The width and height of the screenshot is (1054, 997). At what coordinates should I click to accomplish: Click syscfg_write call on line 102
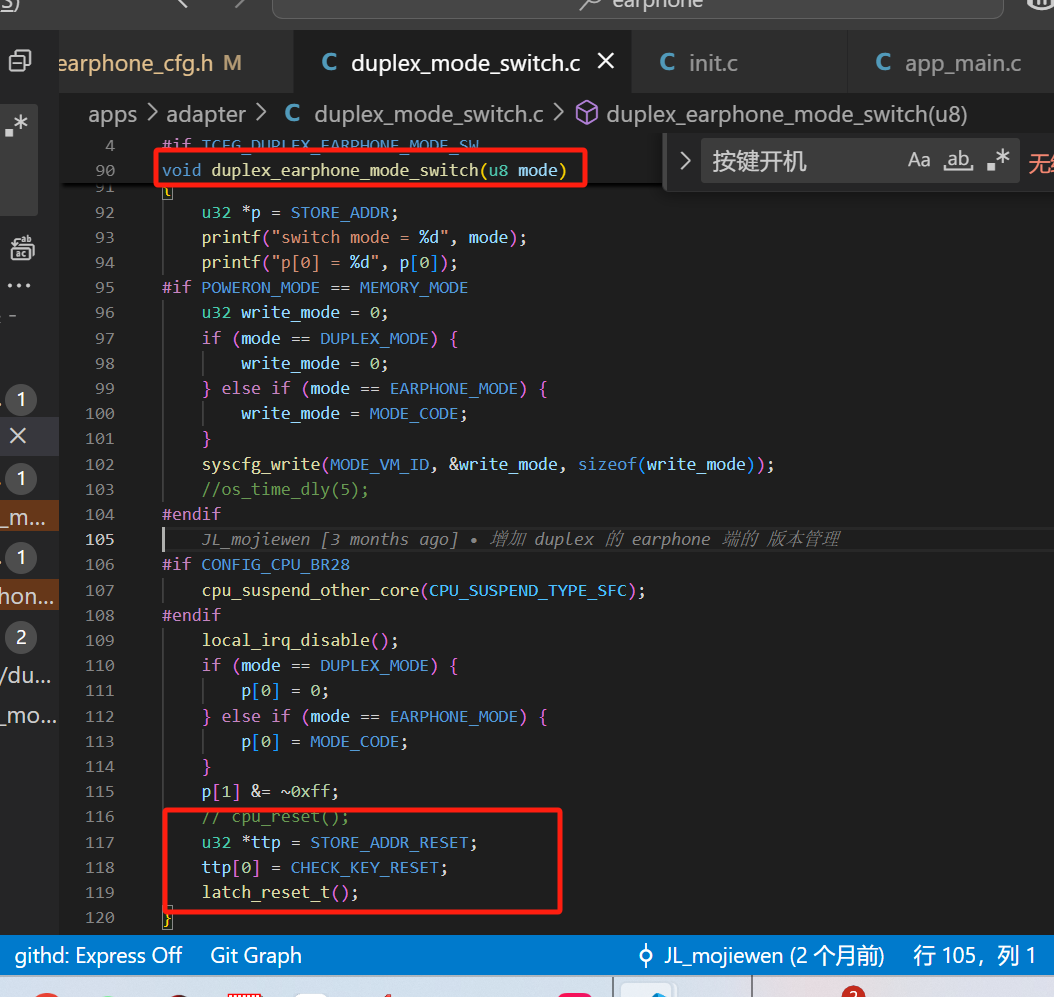point(261,465)
